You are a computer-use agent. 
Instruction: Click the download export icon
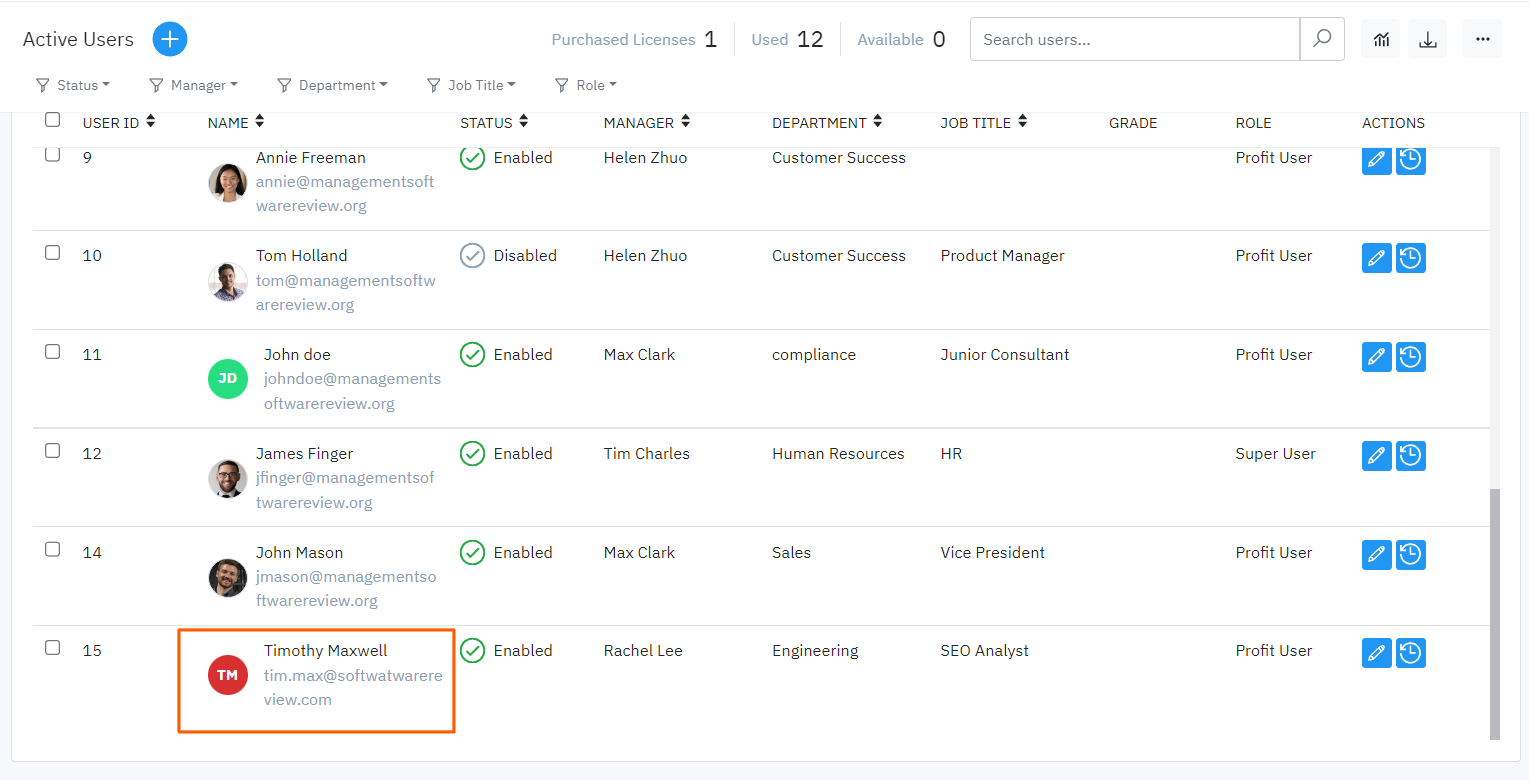tap(1428, 39)
